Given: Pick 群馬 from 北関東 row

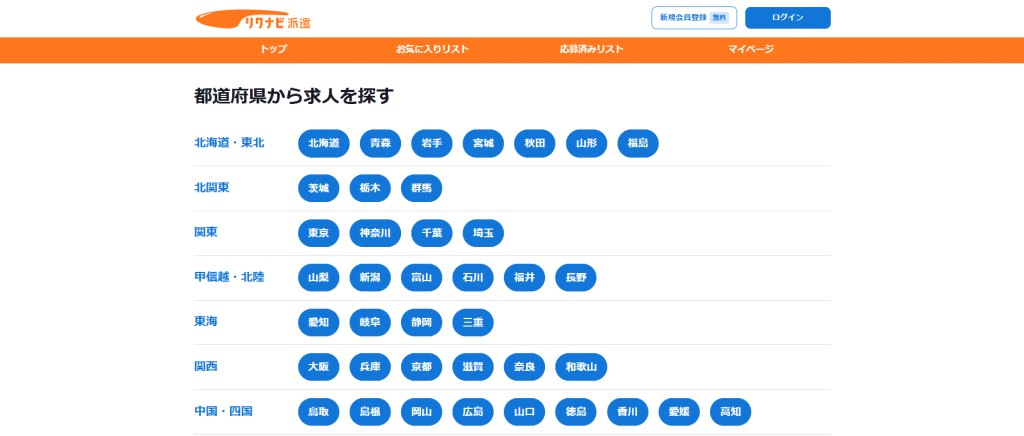Looking at the screenshot, I should pyautogui.click(x=421, y=188).
